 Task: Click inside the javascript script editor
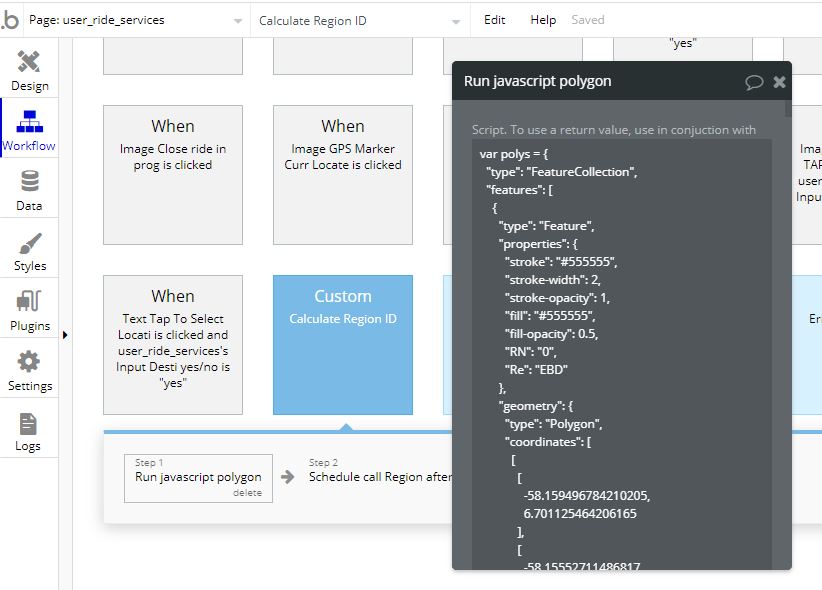click(620, 350)
